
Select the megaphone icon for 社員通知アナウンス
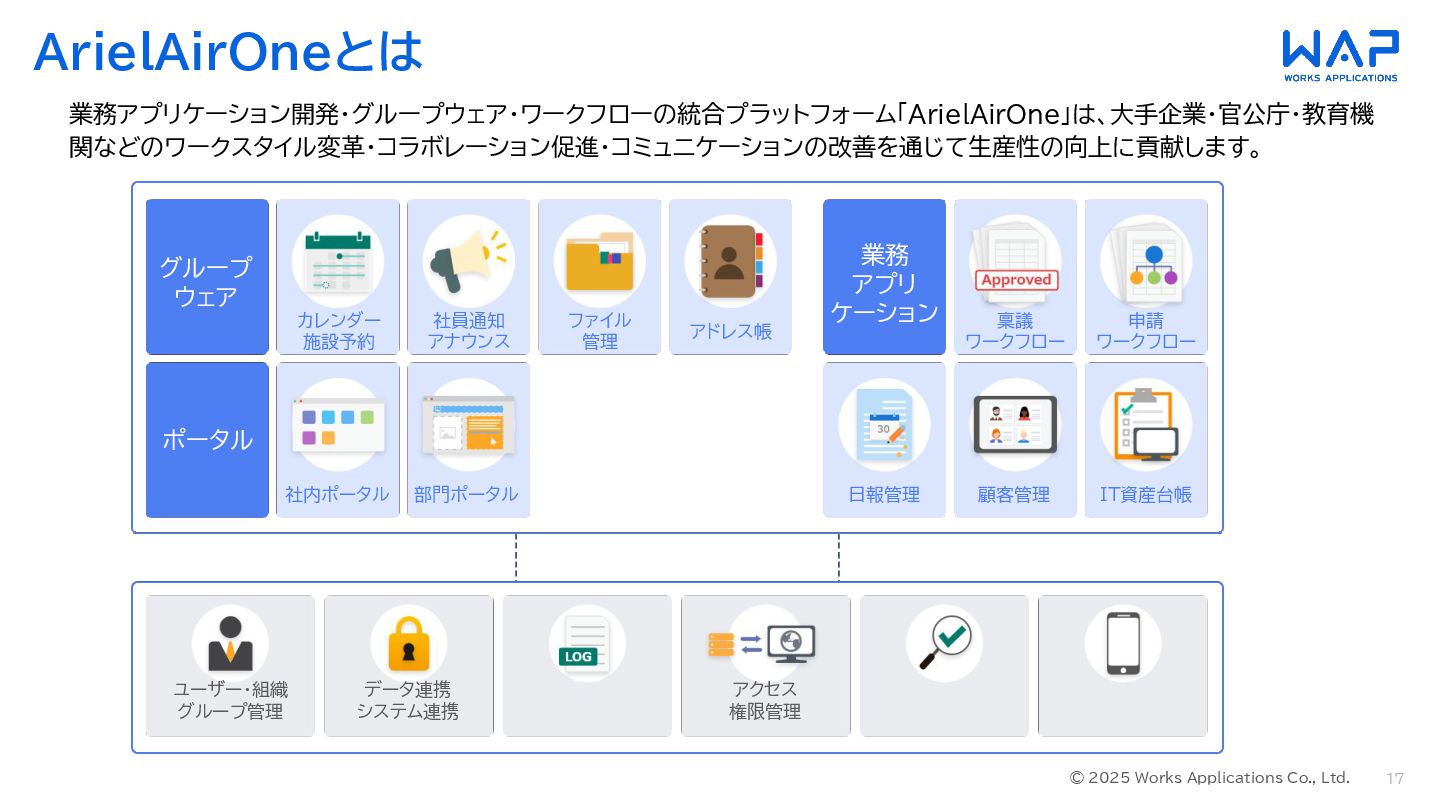(469, 259)
